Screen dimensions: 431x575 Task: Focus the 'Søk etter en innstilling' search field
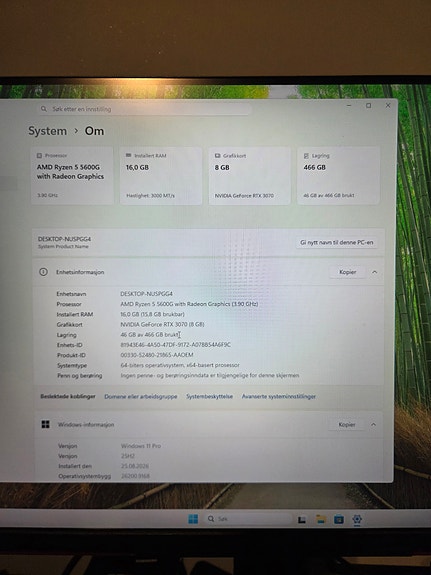144,109
